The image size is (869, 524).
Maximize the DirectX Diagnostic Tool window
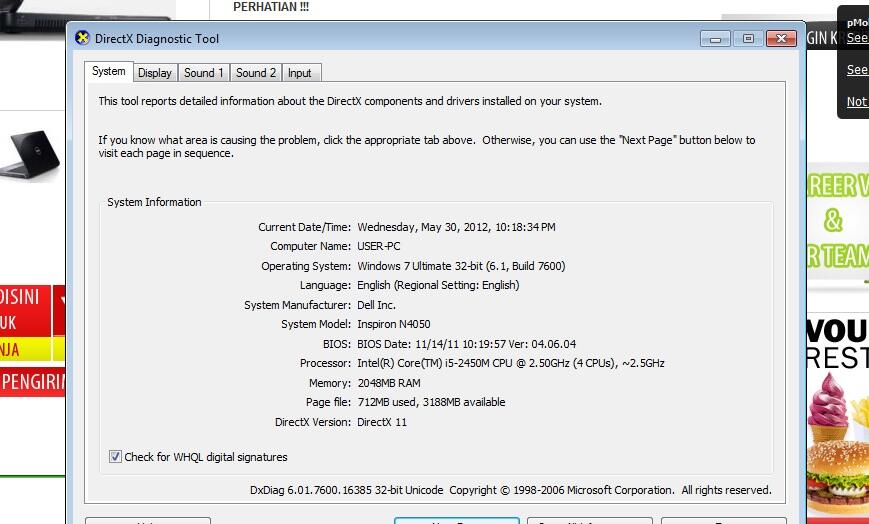(x=748, y=39)
